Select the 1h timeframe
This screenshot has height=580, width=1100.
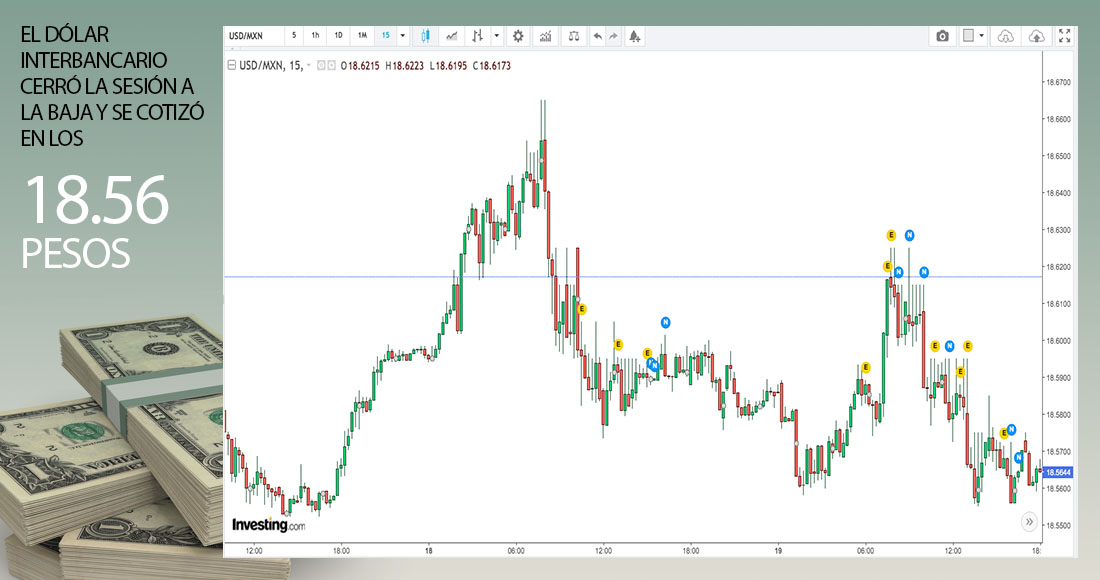pos(315,36)
